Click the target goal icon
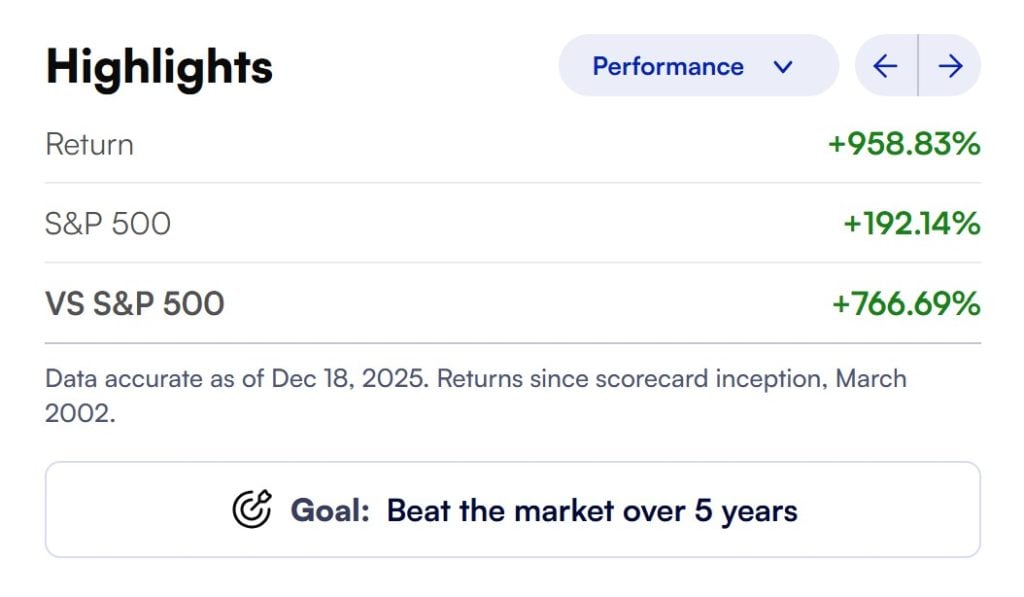This screenshot has width=1024, height=597. tap(251, 510)
